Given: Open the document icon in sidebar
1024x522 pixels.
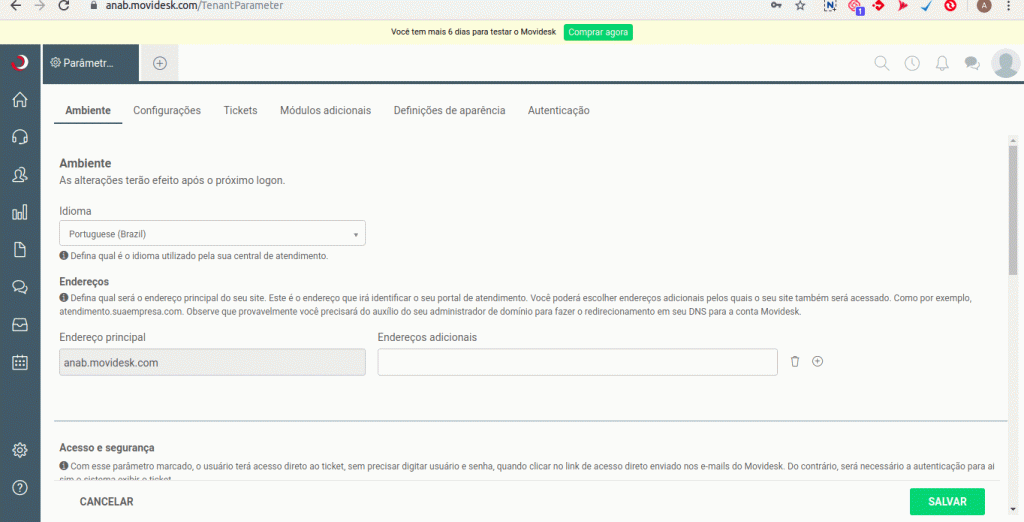Looking at the screenshot, I should coord(19,249).
